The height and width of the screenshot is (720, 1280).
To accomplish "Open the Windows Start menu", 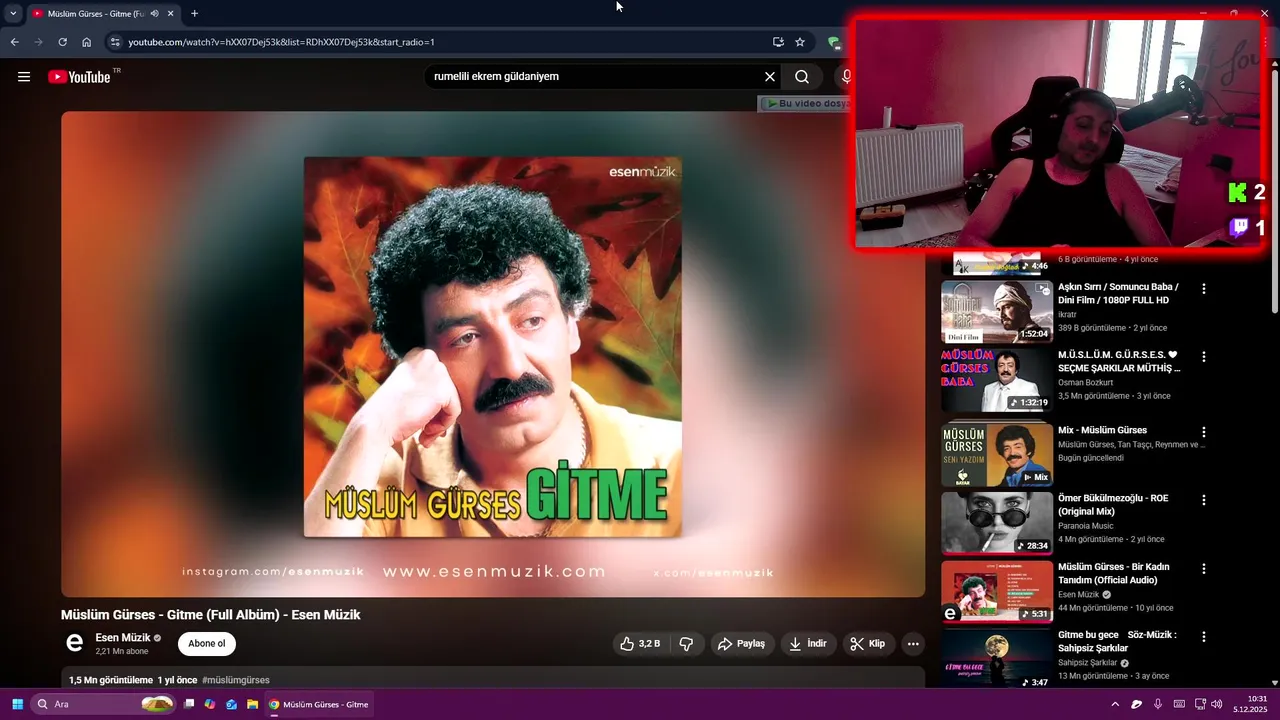I will pos(17,704).
